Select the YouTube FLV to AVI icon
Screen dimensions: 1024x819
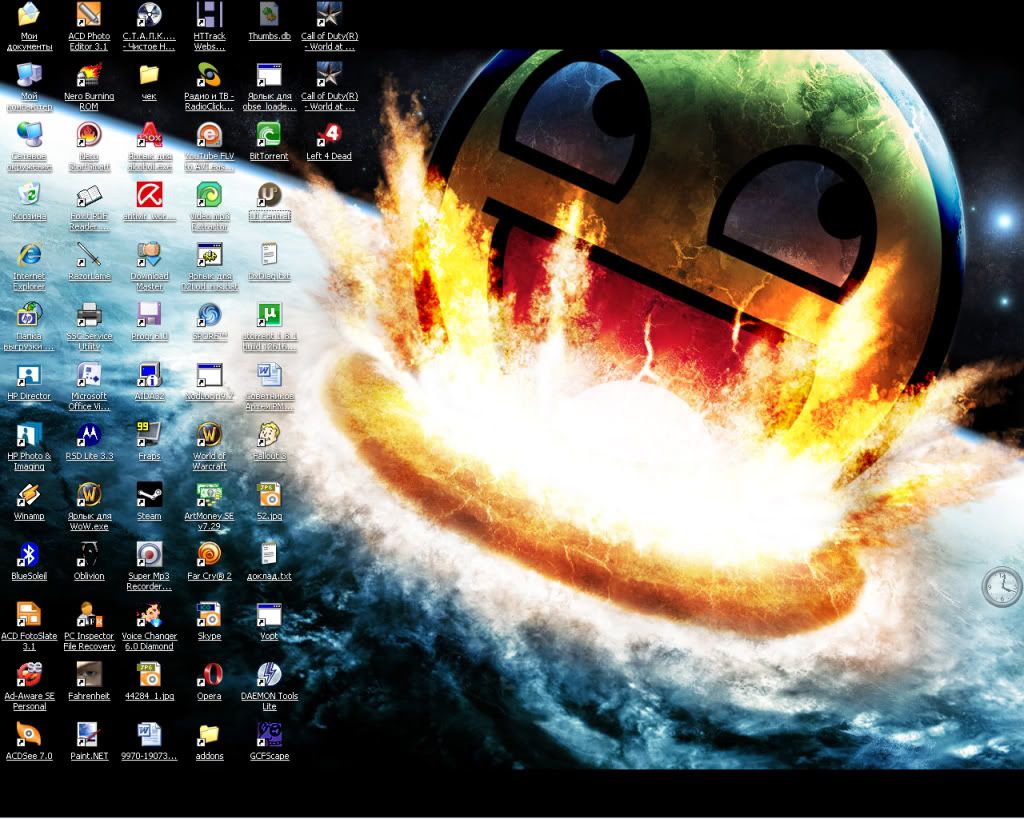pyautogui.click(x=209, y=135)
